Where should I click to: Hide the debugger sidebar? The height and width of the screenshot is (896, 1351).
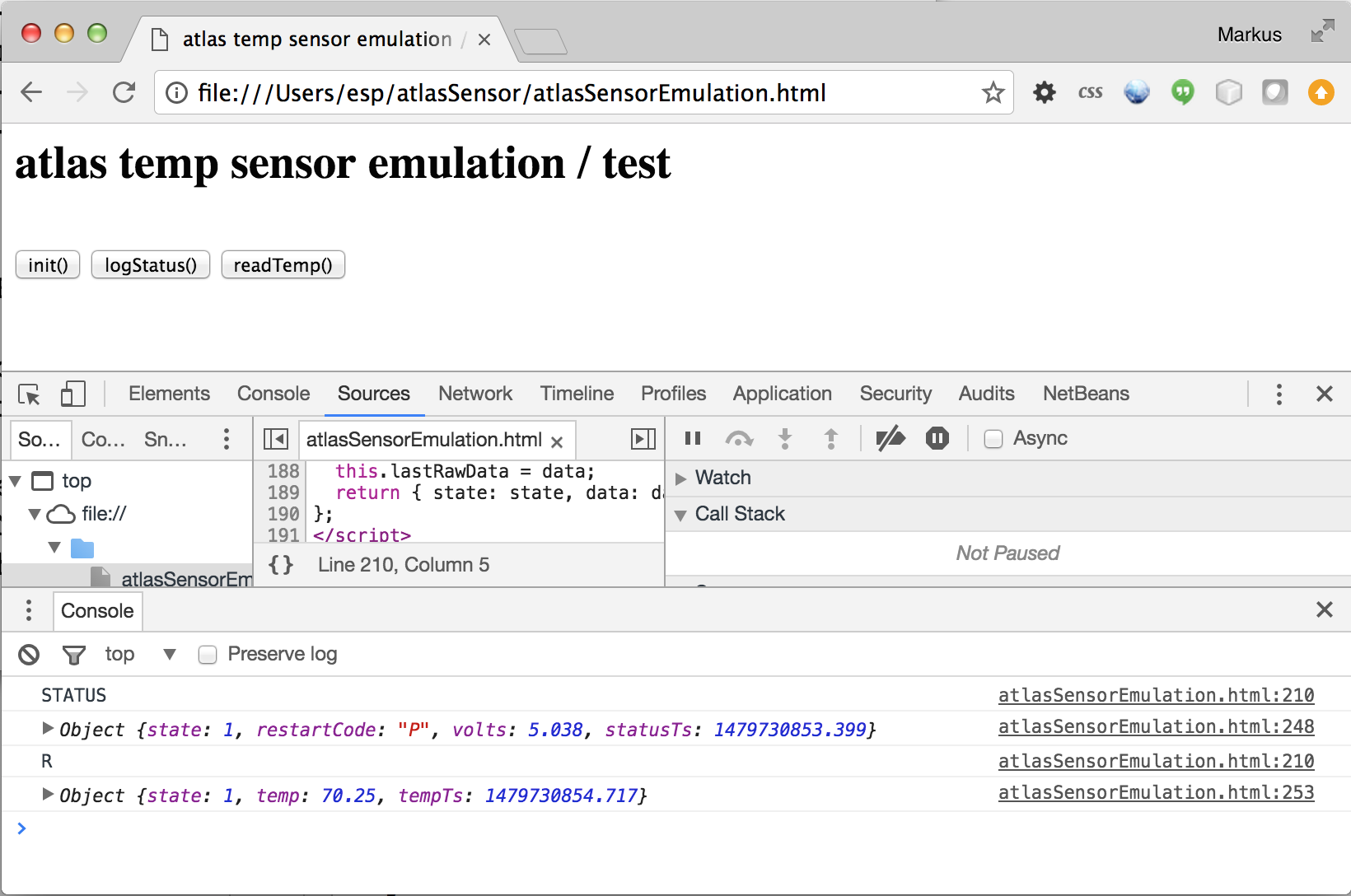tap(643, 439)
